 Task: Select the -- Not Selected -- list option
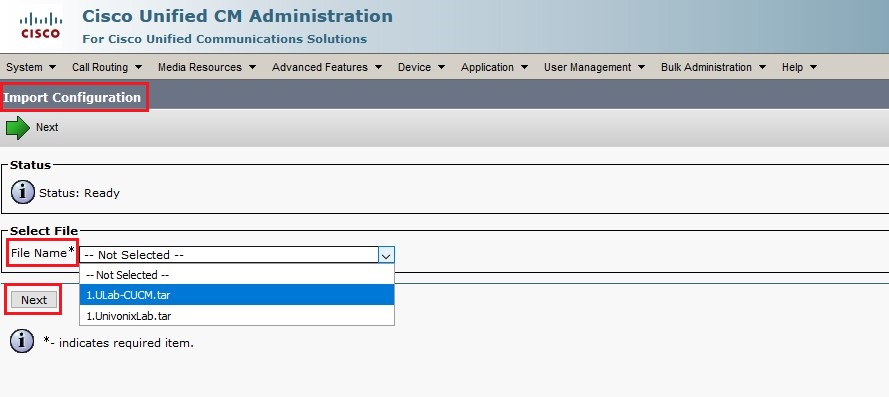(x=237, y=275)
